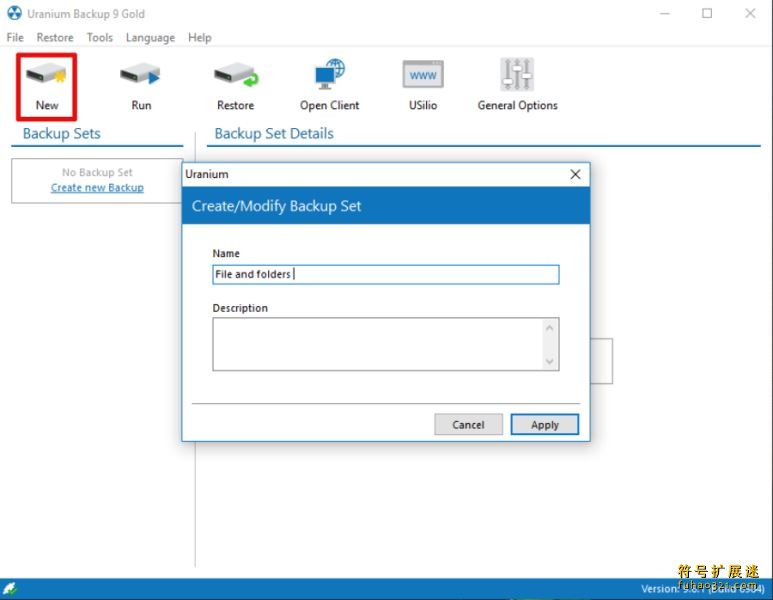Launch Open Client from toolbar

329,74
